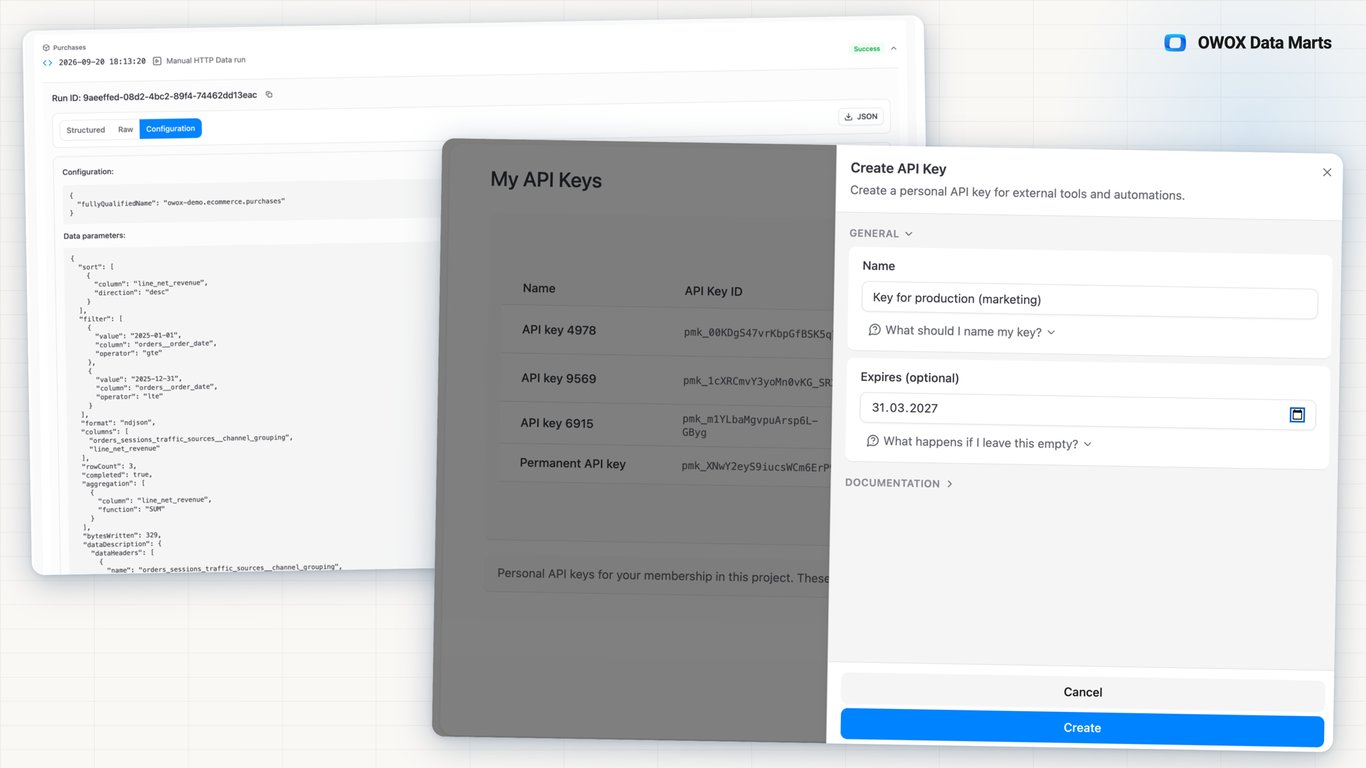Expand the What should I name my key hint
Screen dimensions: 1366x768
962,331
